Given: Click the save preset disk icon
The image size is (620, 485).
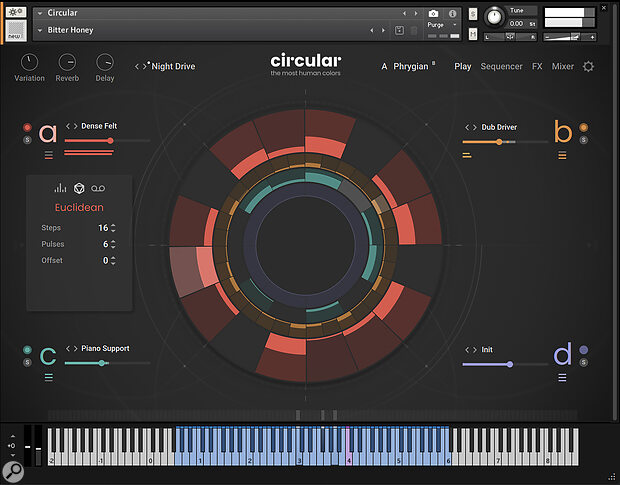Looking at the screenshot, I should [399, 30].
